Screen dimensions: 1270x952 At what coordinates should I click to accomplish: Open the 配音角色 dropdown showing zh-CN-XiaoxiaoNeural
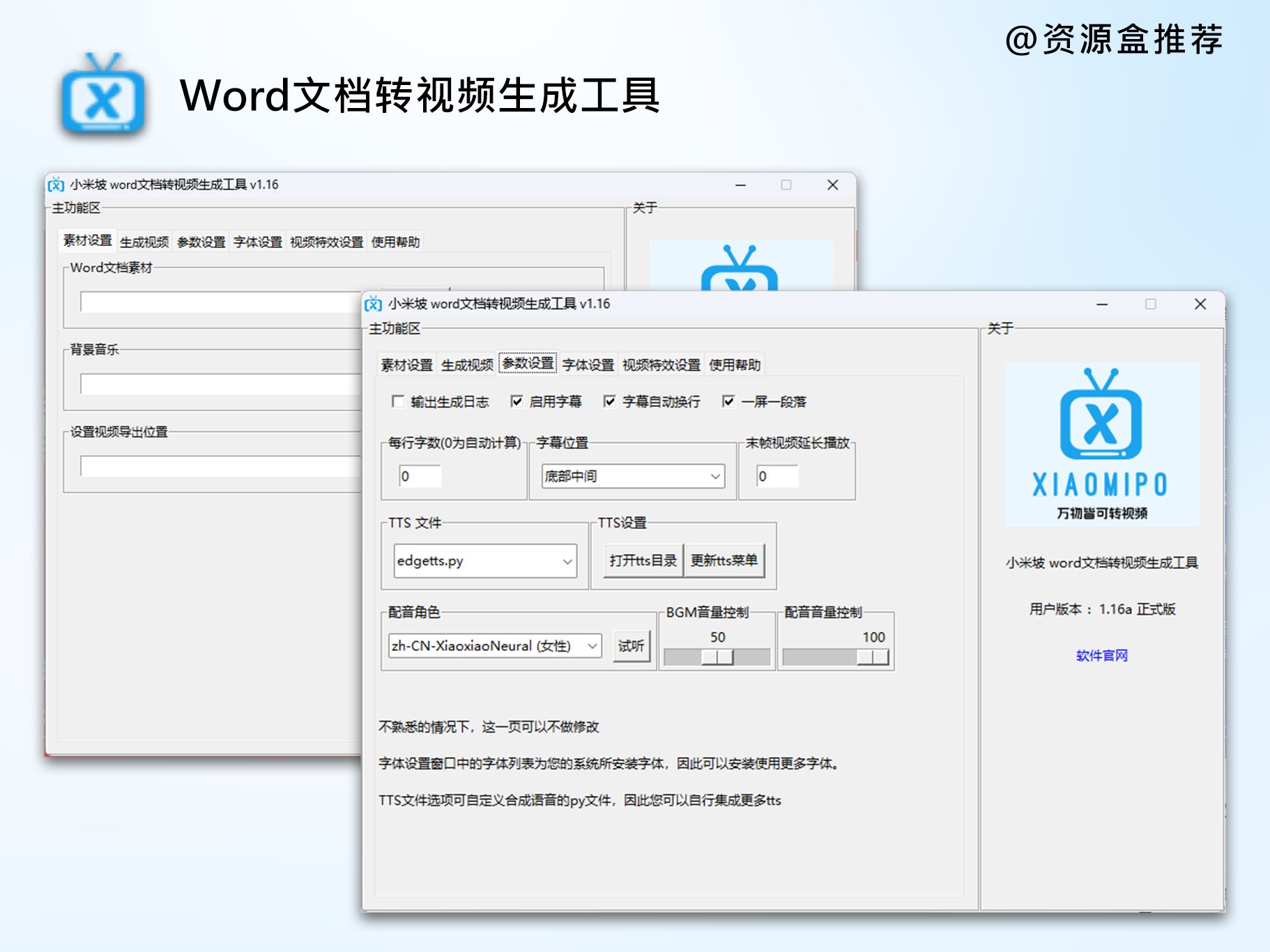495,646
